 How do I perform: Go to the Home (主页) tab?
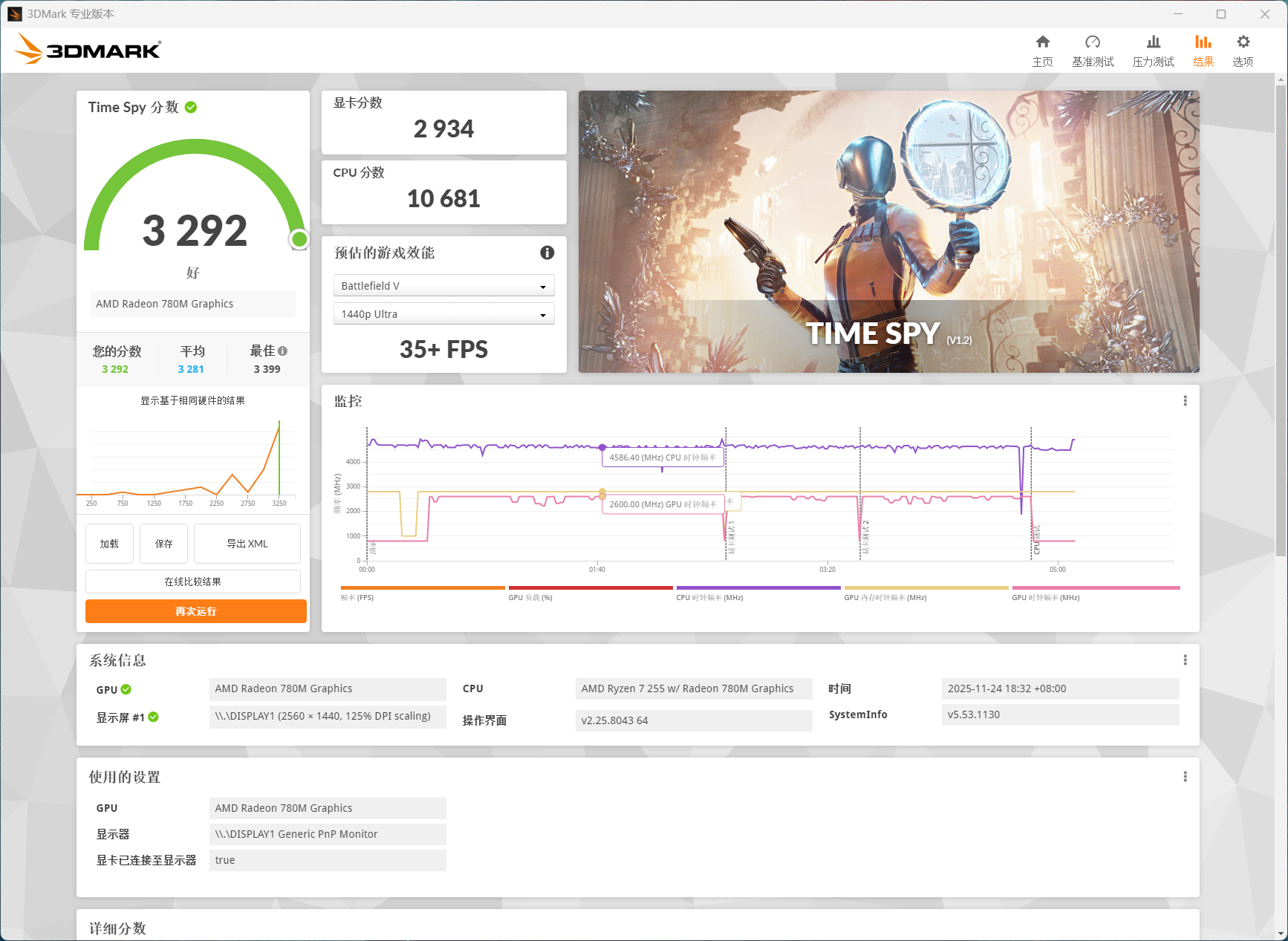1042,51
